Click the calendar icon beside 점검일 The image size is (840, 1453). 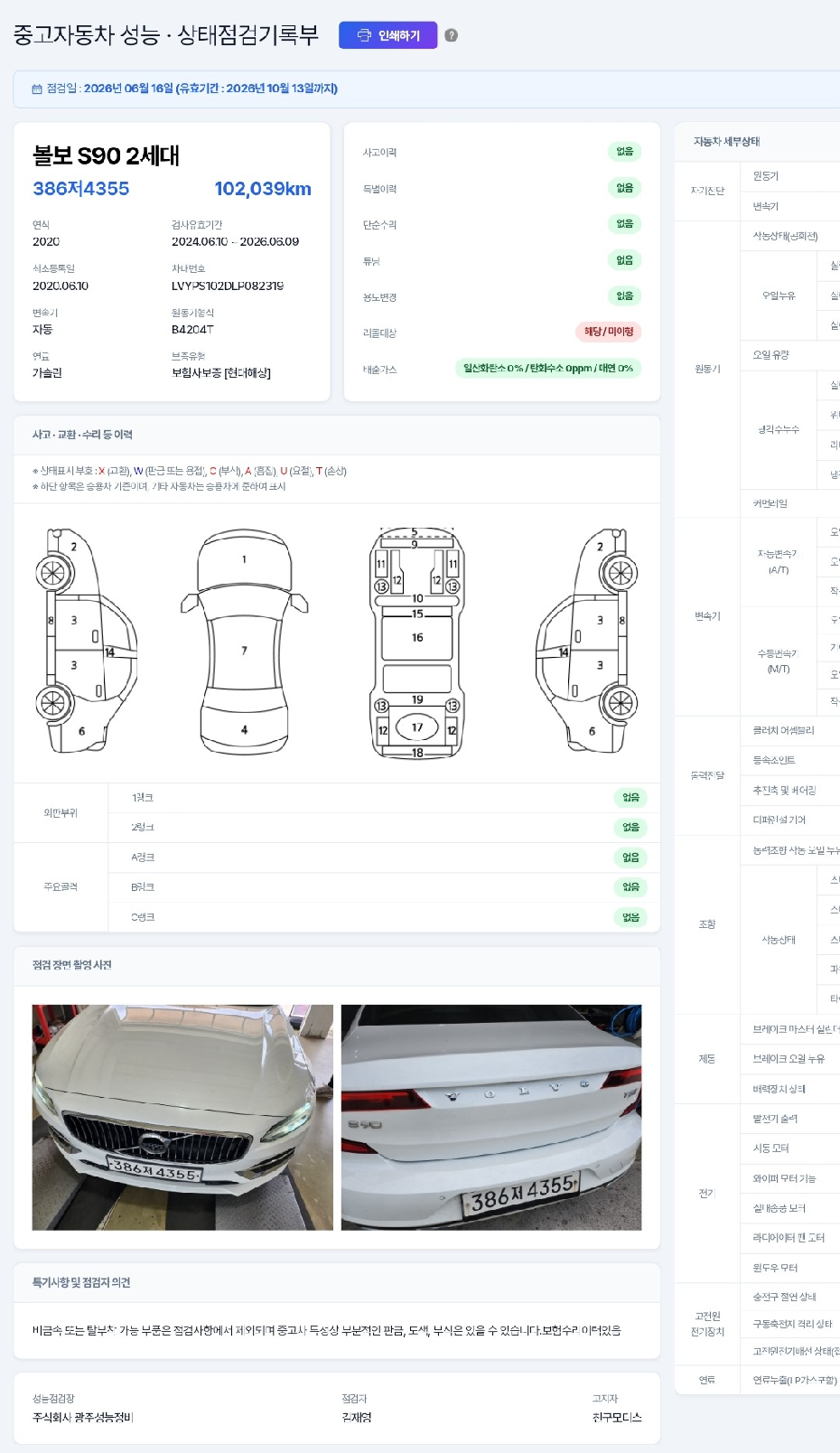point(37,89)
